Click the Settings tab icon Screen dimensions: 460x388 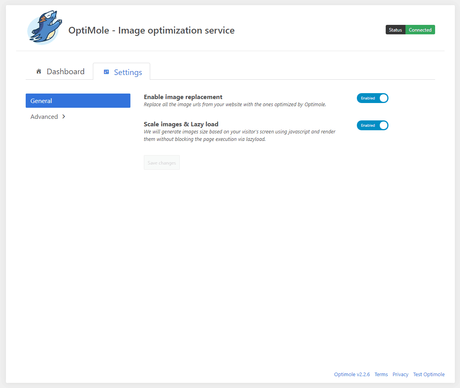[x=106, y=72]
